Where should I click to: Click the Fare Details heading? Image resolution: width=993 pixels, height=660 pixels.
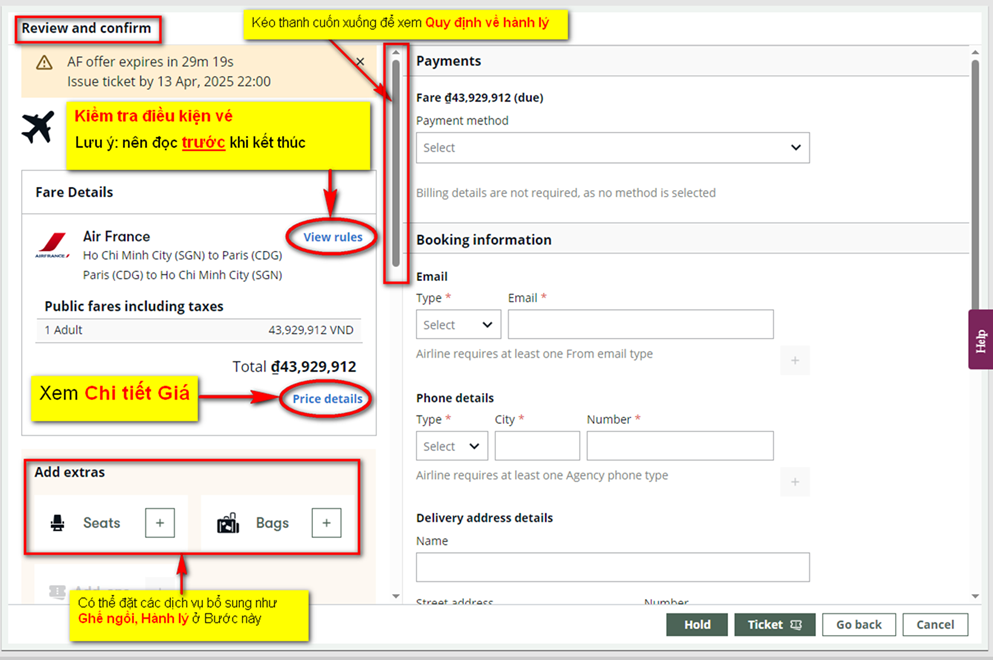pyautogui.click(x=74, y=192)
